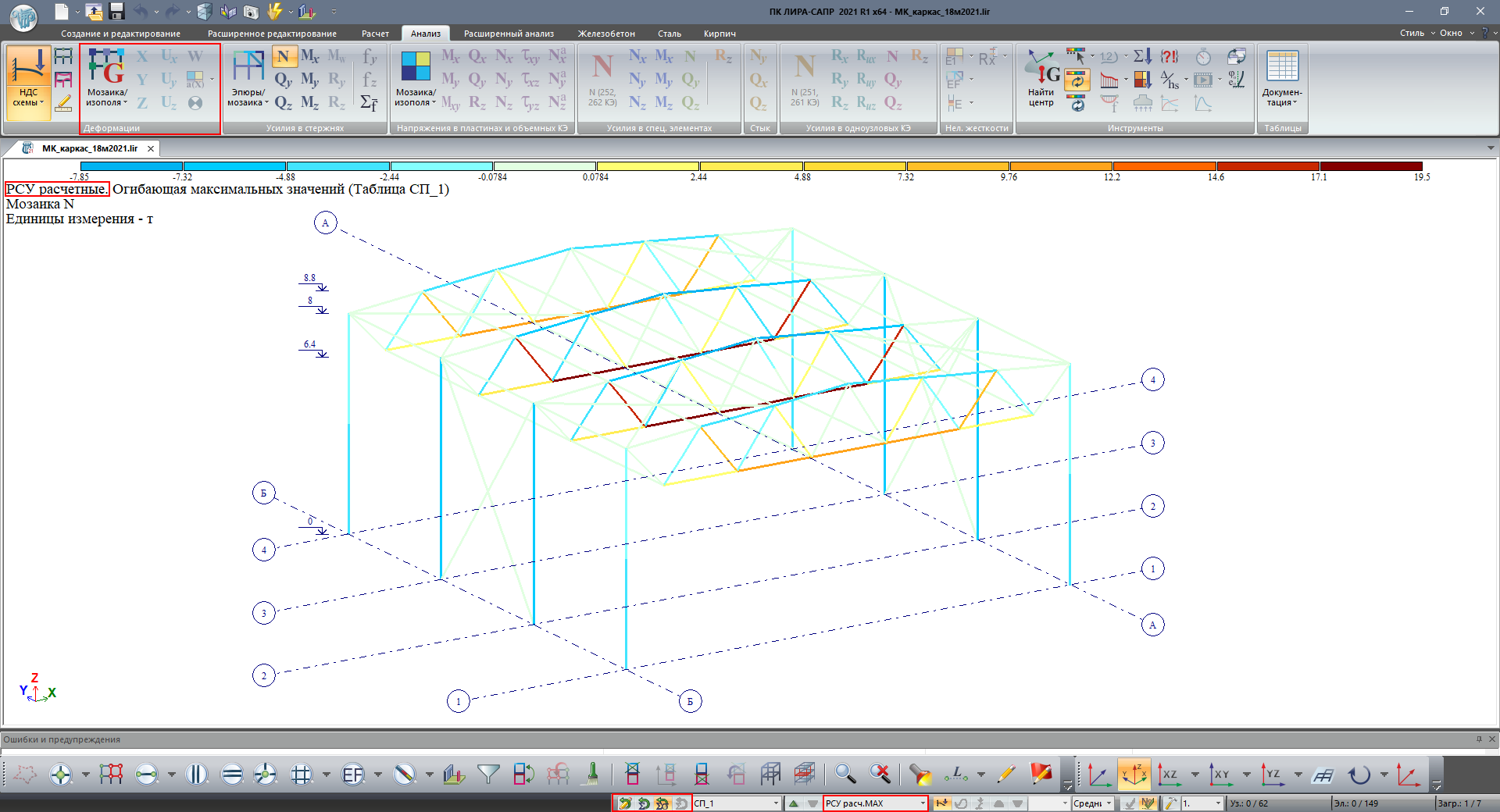Toggle the isometric XYZ view button
The width and height of the screenshot is (1500, 812).
1134,775
